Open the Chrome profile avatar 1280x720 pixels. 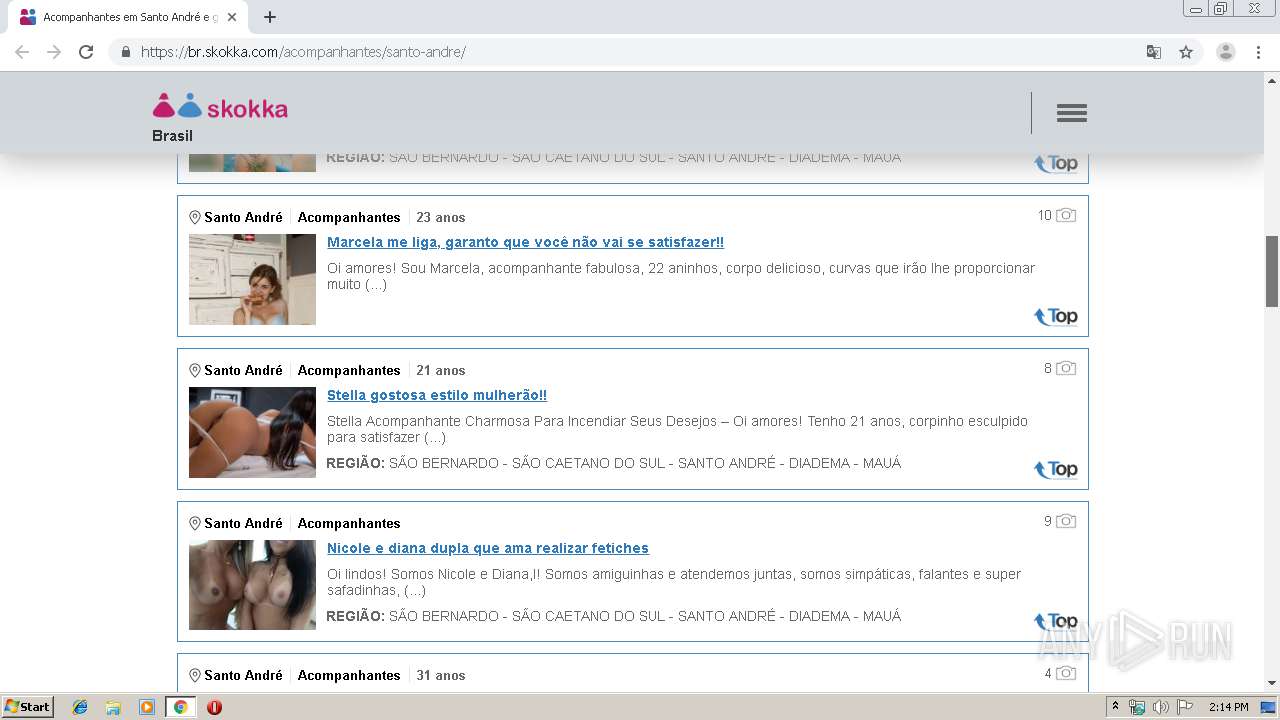pyautogui.click(x=1226, y=52)
